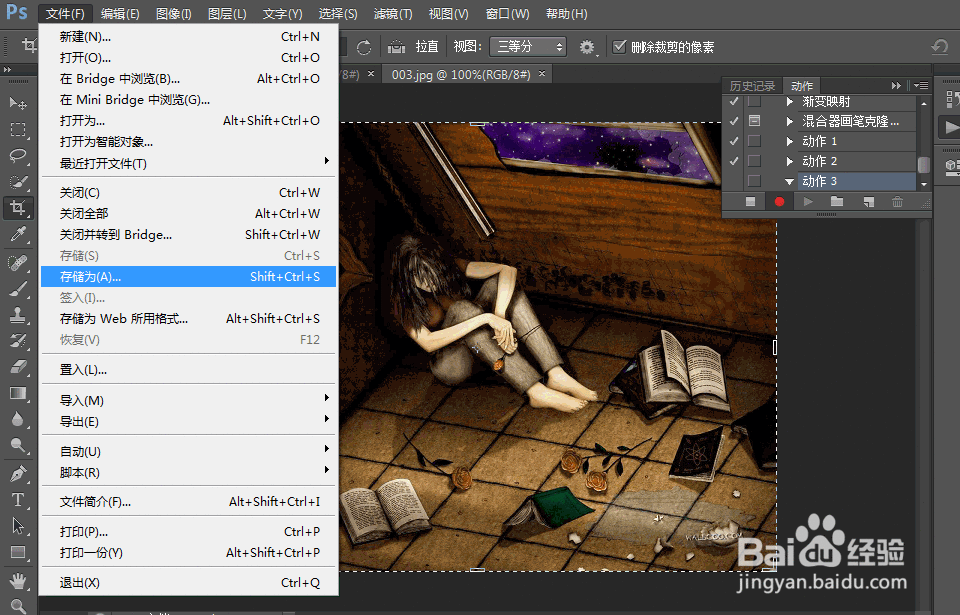Toggle checkmark for 渐变映射 action

tap(733, 101)
